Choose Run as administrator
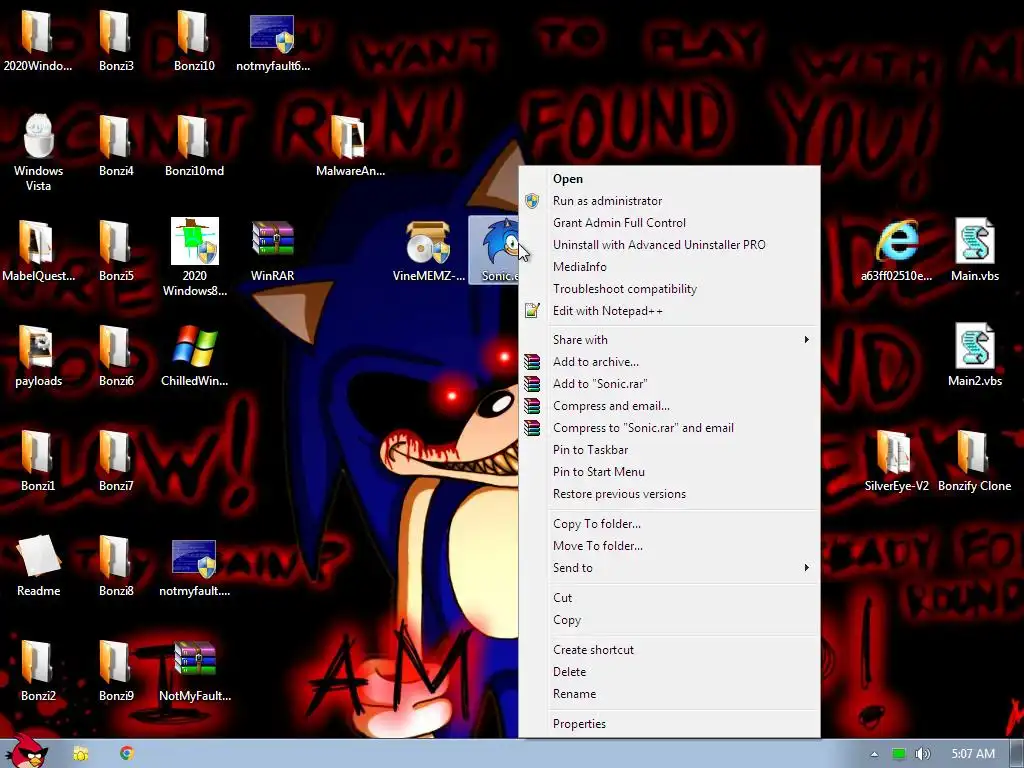The height and width of the screenshot is (768, 1024). 669,200
